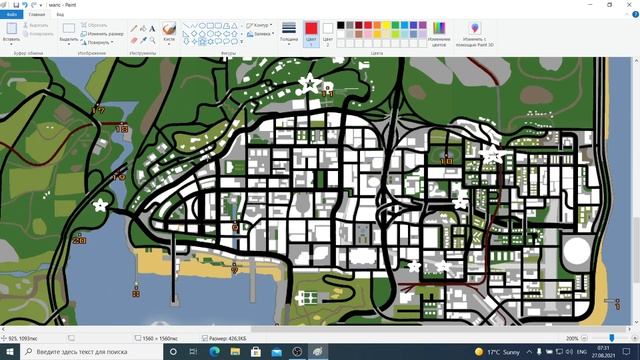The image size is (640, 360).
Task: Click the Brushes (Кисти) icon
Action: pyautogui.click(x=169, y=29)
